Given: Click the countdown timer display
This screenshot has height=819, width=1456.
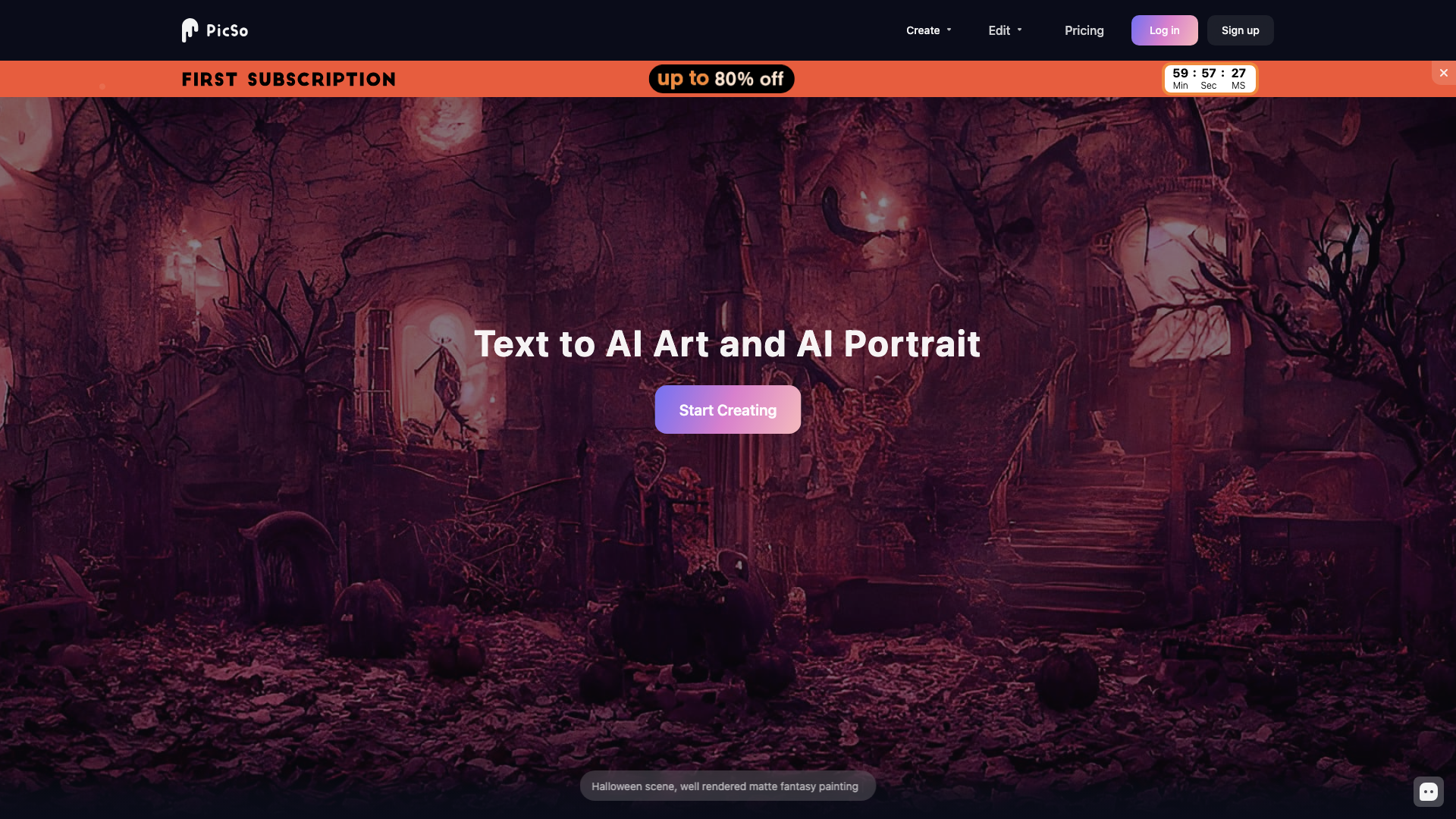Looking at the screenshot, I should [x=1209, y=78].
